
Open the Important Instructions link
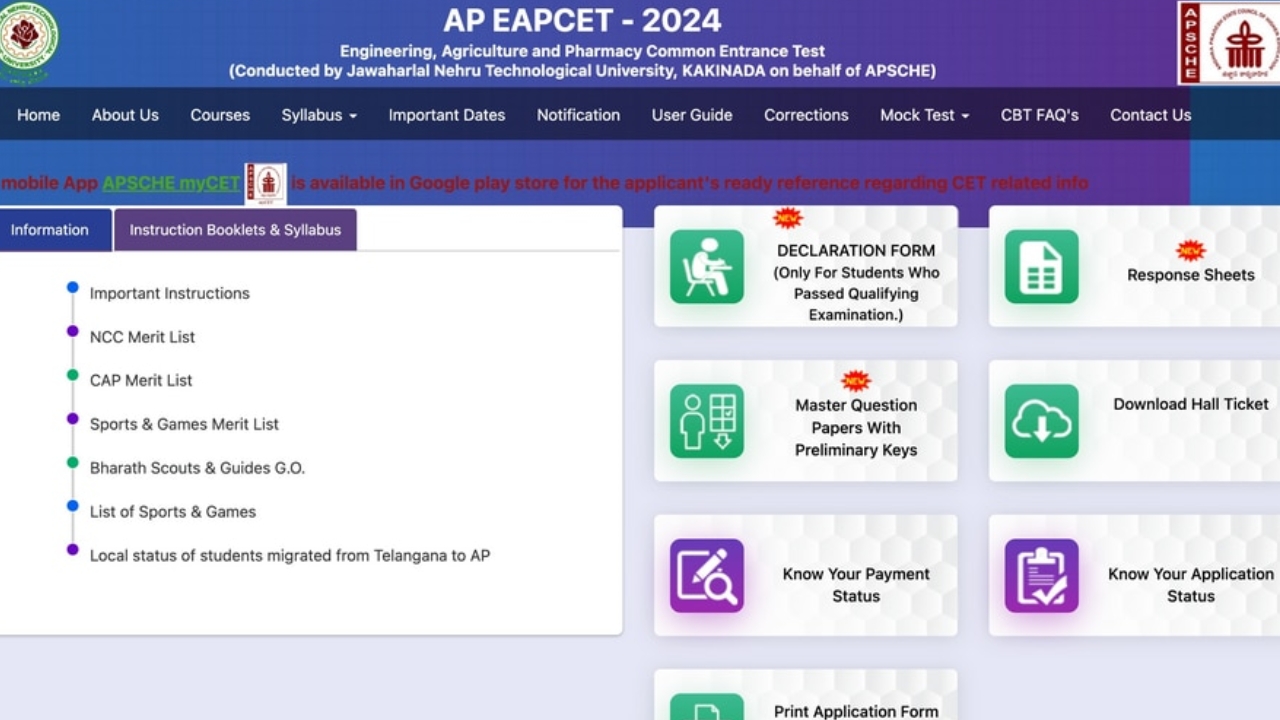tap(170, 293)
